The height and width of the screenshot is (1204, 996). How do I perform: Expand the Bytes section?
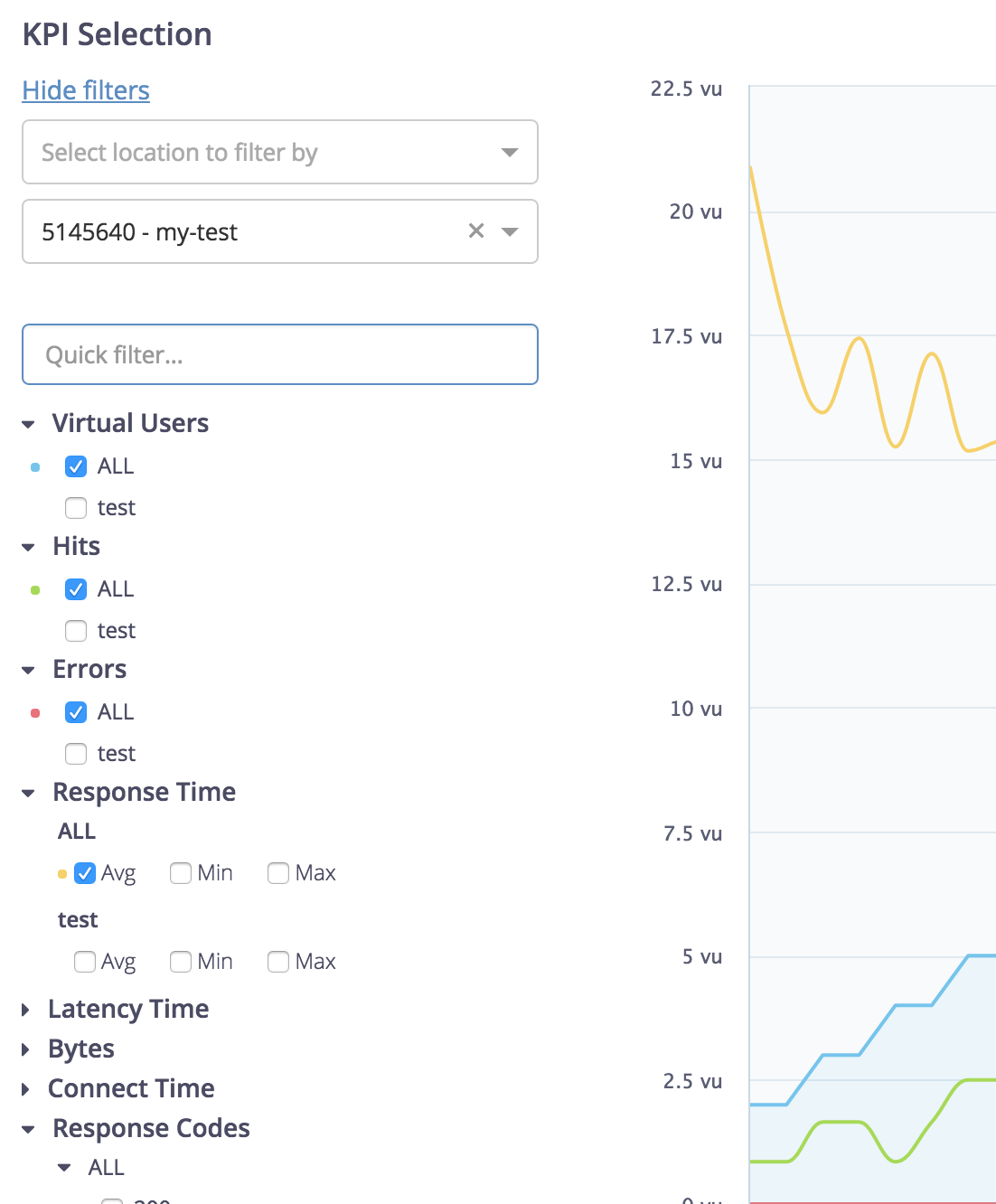pyautogui.click(x=26, y=1049)
